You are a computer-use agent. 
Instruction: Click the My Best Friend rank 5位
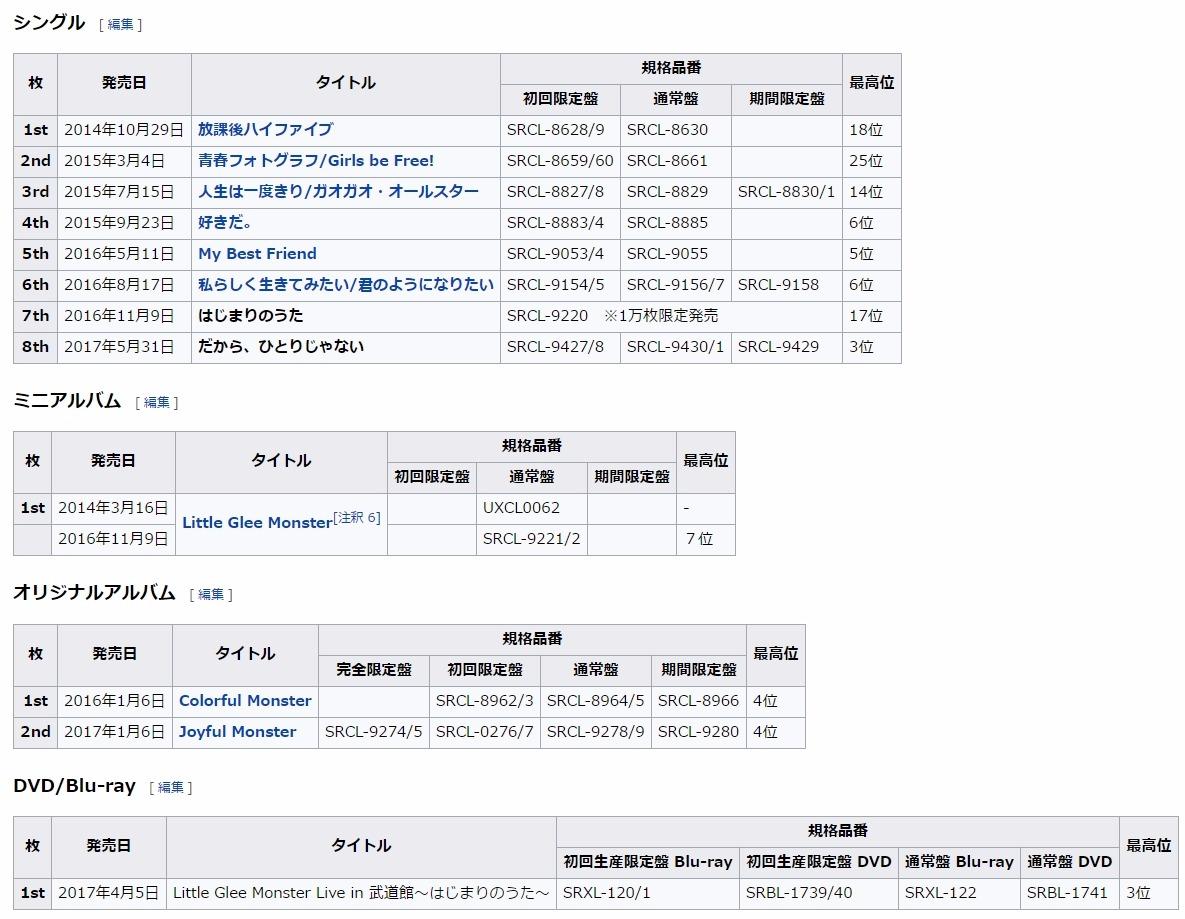click(862, 253)
